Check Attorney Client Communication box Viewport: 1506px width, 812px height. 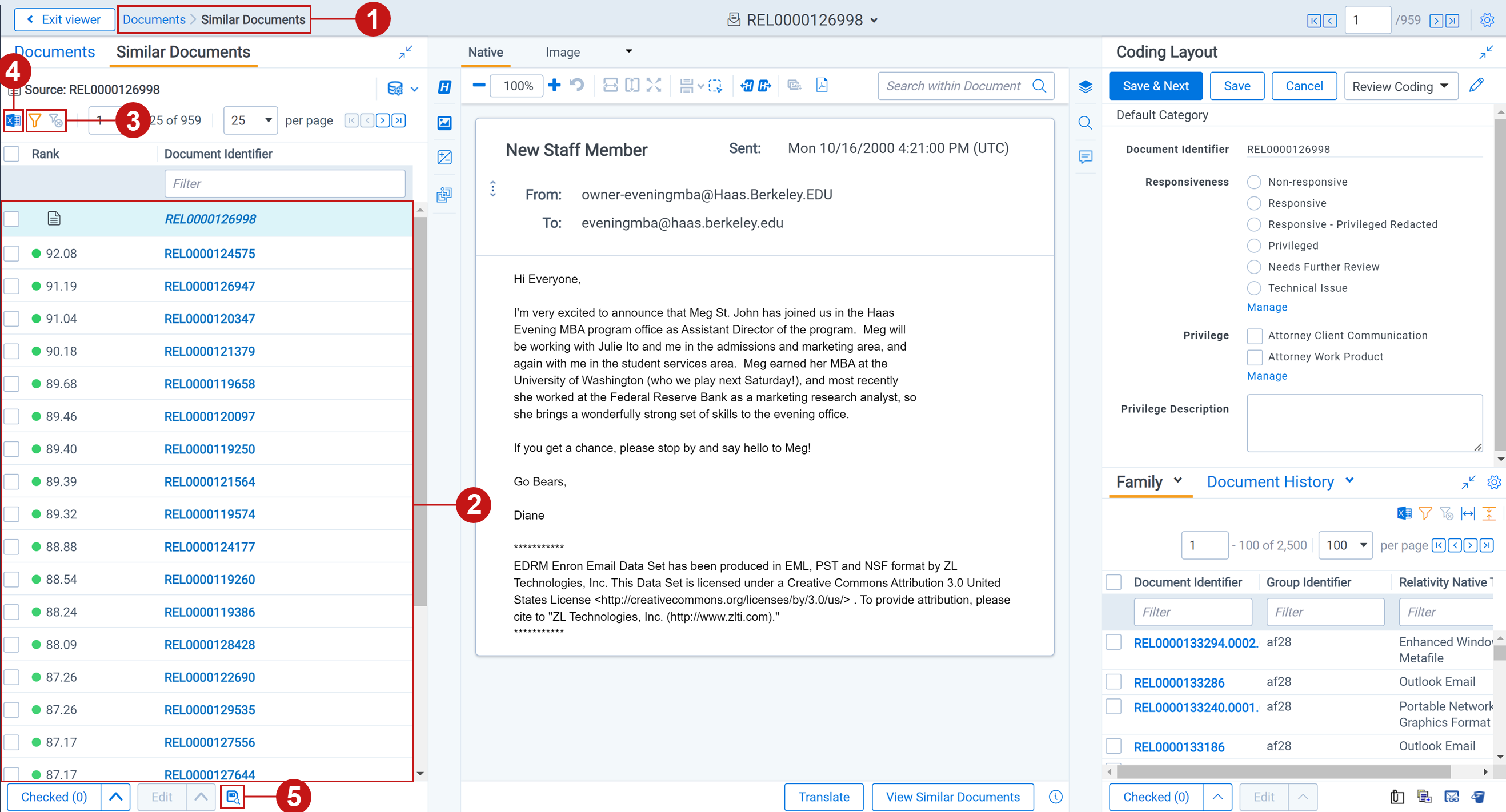pos(1254,336)
